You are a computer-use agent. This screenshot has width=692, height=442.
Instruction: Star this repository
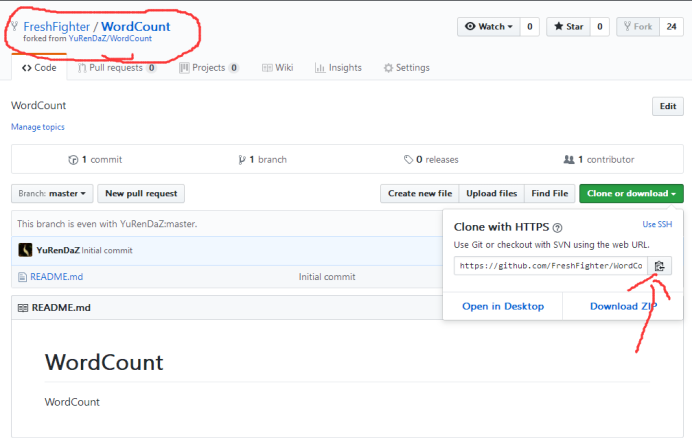[x=568, y=27]
